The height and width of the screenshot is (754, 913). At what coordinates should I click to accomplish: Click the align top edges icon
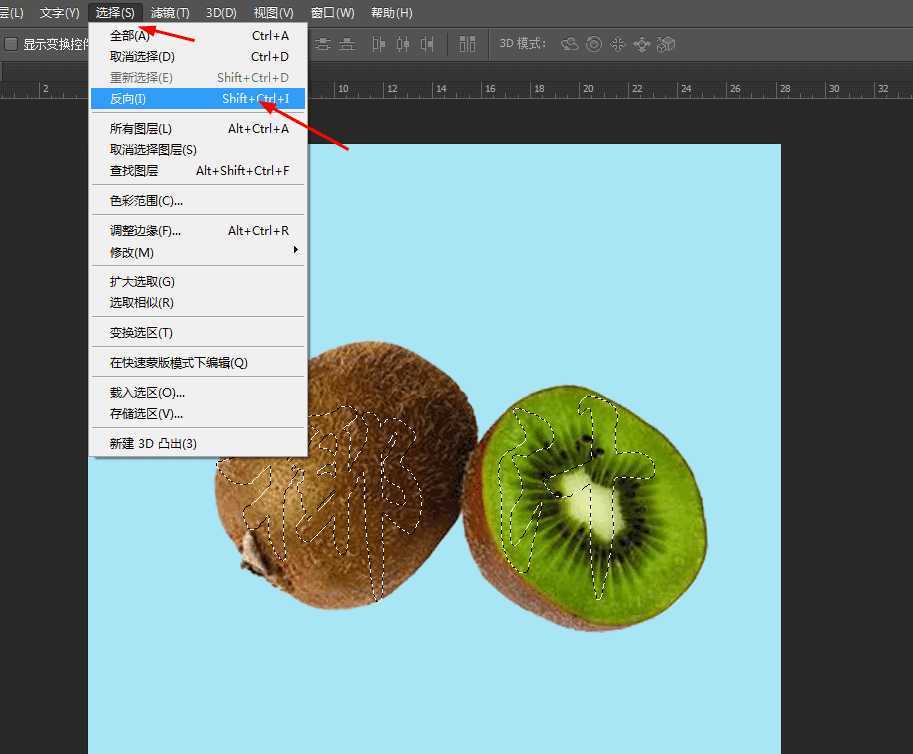tap(322, 44)
